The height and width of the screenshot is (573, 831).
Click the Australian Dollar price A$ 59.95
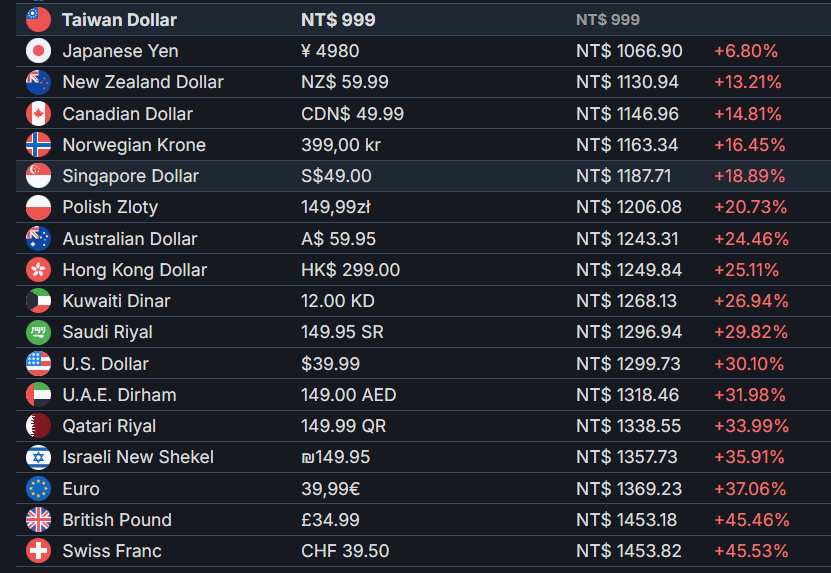click(338, 239)
